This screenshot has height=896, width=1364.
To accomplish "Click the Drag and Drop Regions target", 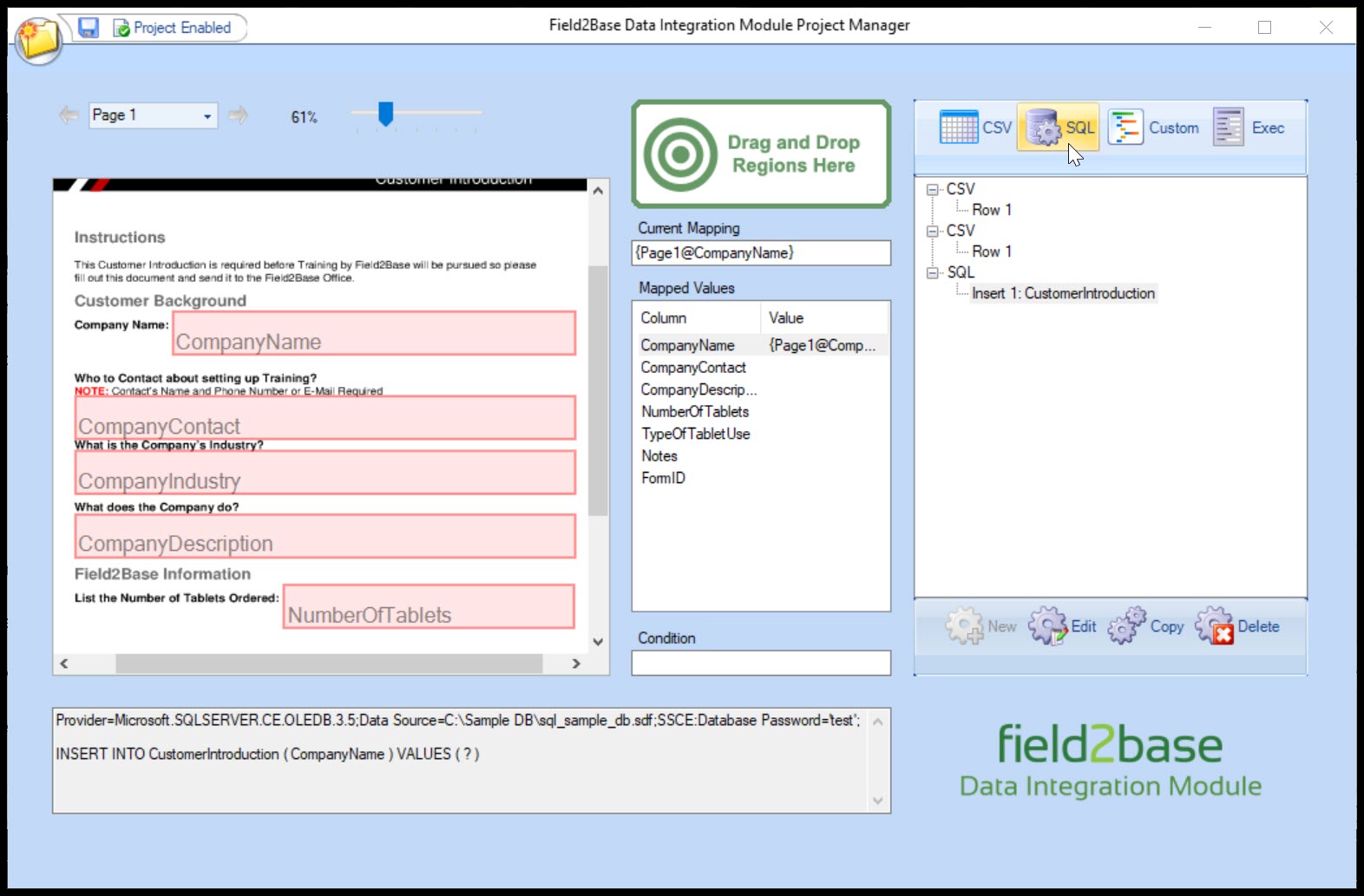I will coord(761,154).
